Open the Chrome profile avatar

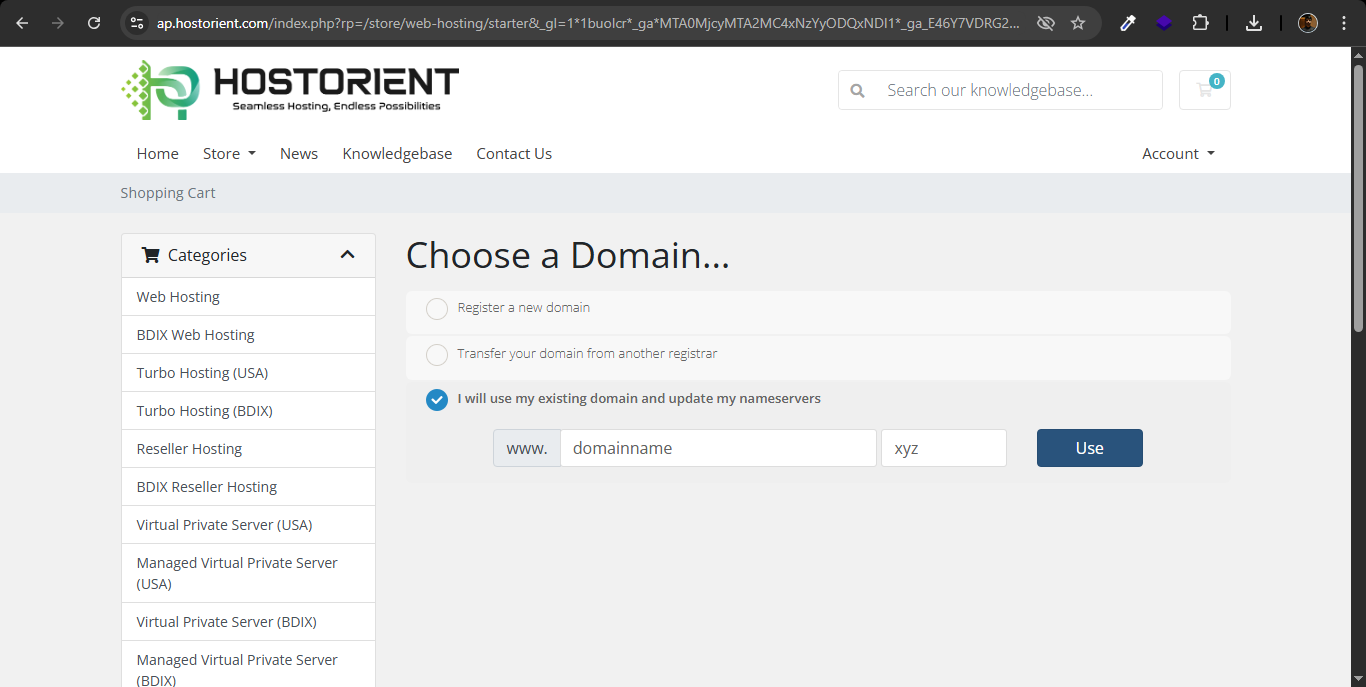(x=1308, y=23)
